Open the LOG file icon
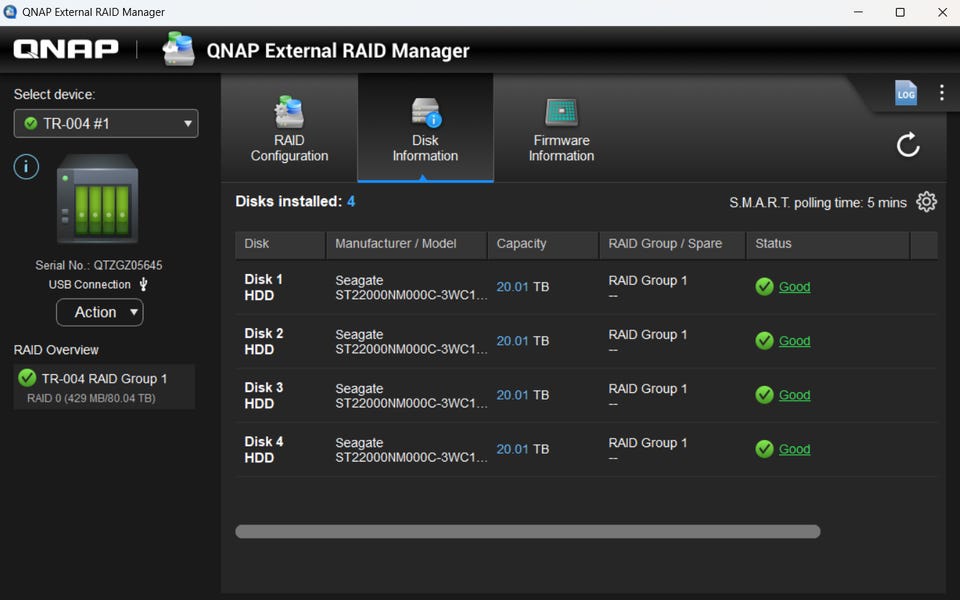Viewport: 960px width, 600px height. [906, 93]
